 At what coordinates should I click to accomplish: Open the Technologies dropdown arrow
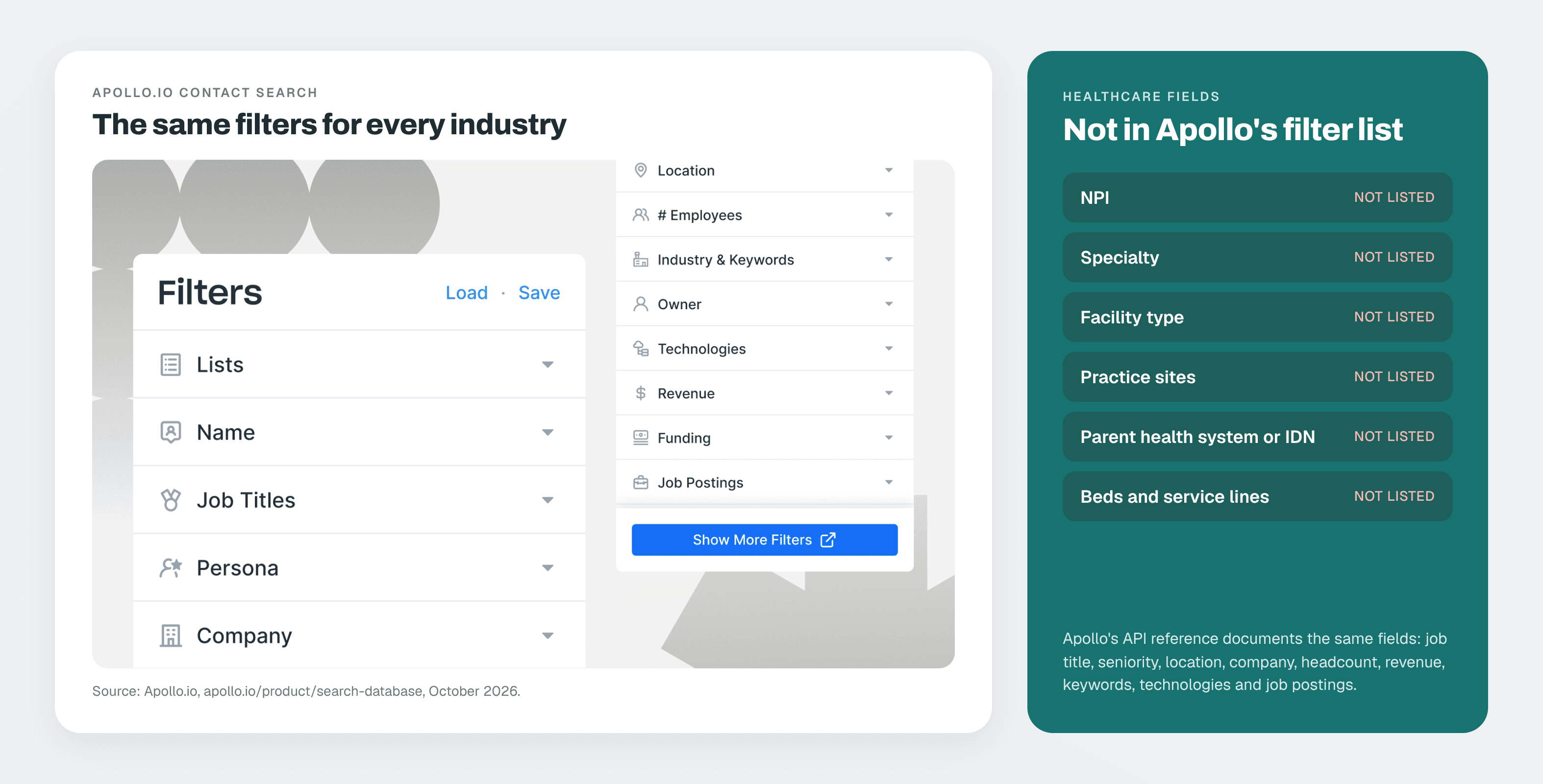click(889, 348)
